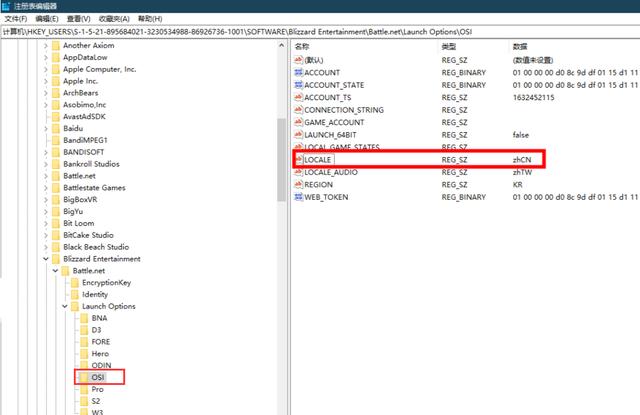Click the OSI folder icon in tree
The image size is (640, 415).
pyautogui.click(x=84, y=377)
